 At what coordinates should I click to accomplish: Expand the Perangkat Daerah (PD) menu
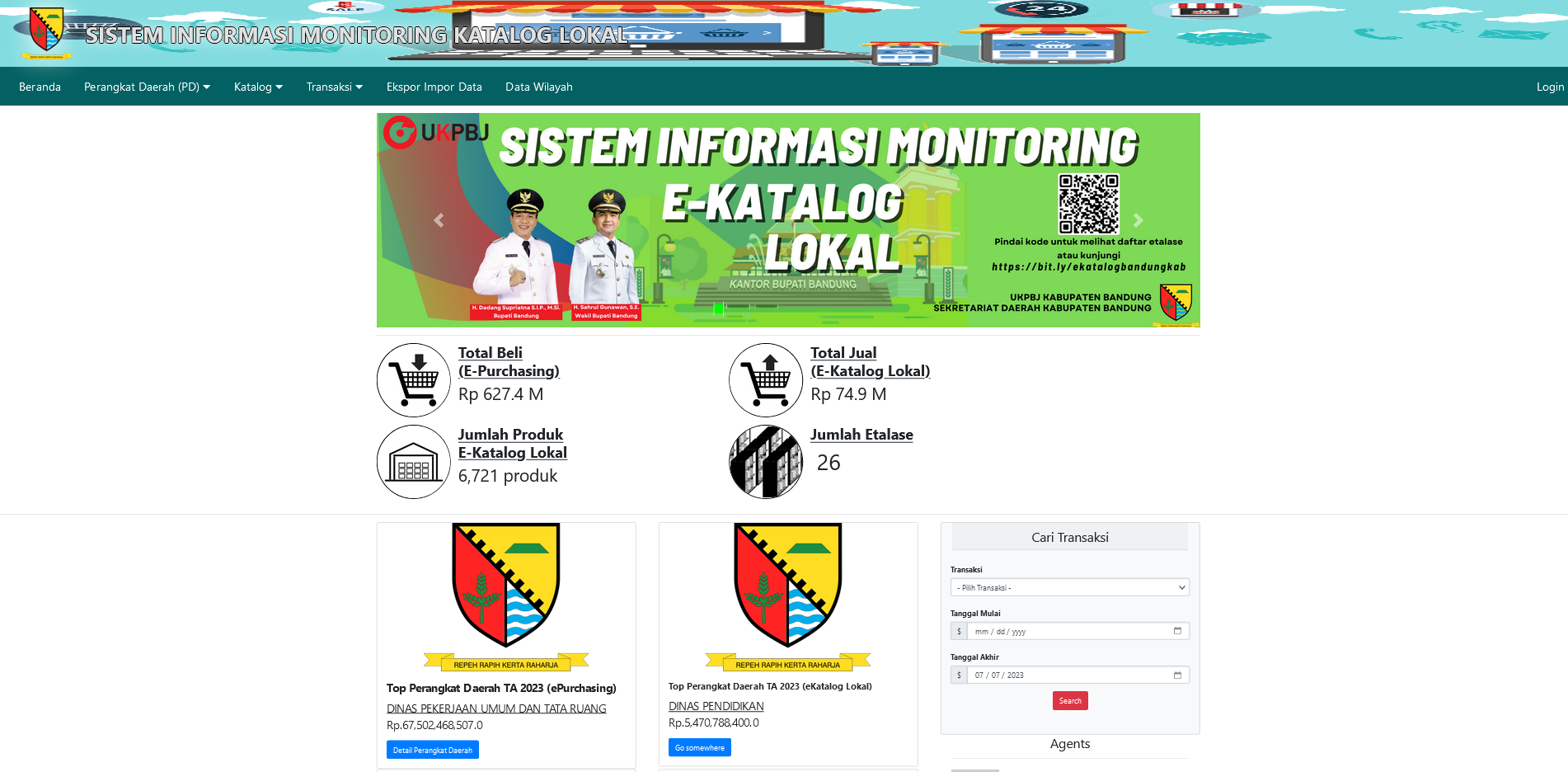click(x=147, y=87)
